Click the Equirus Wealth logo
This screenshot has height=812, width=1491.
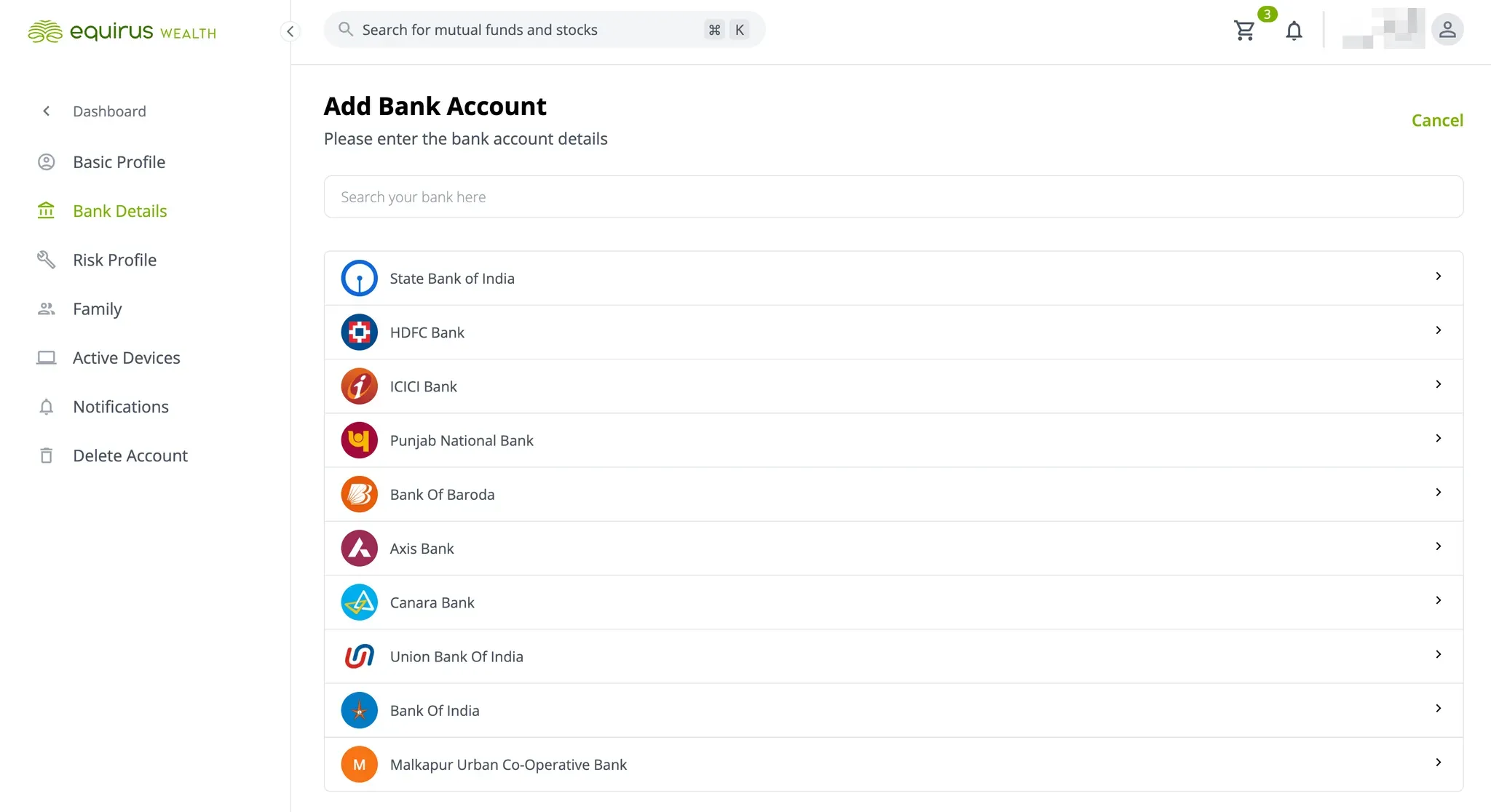122,31
